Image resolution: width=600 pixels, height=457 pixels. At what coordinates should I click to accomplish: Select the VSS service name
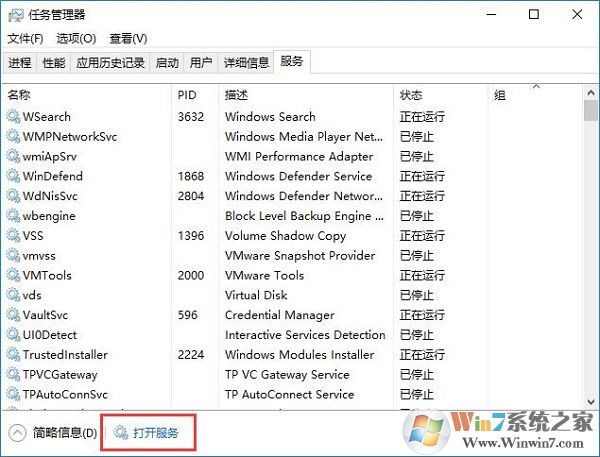tap(33, 235)
